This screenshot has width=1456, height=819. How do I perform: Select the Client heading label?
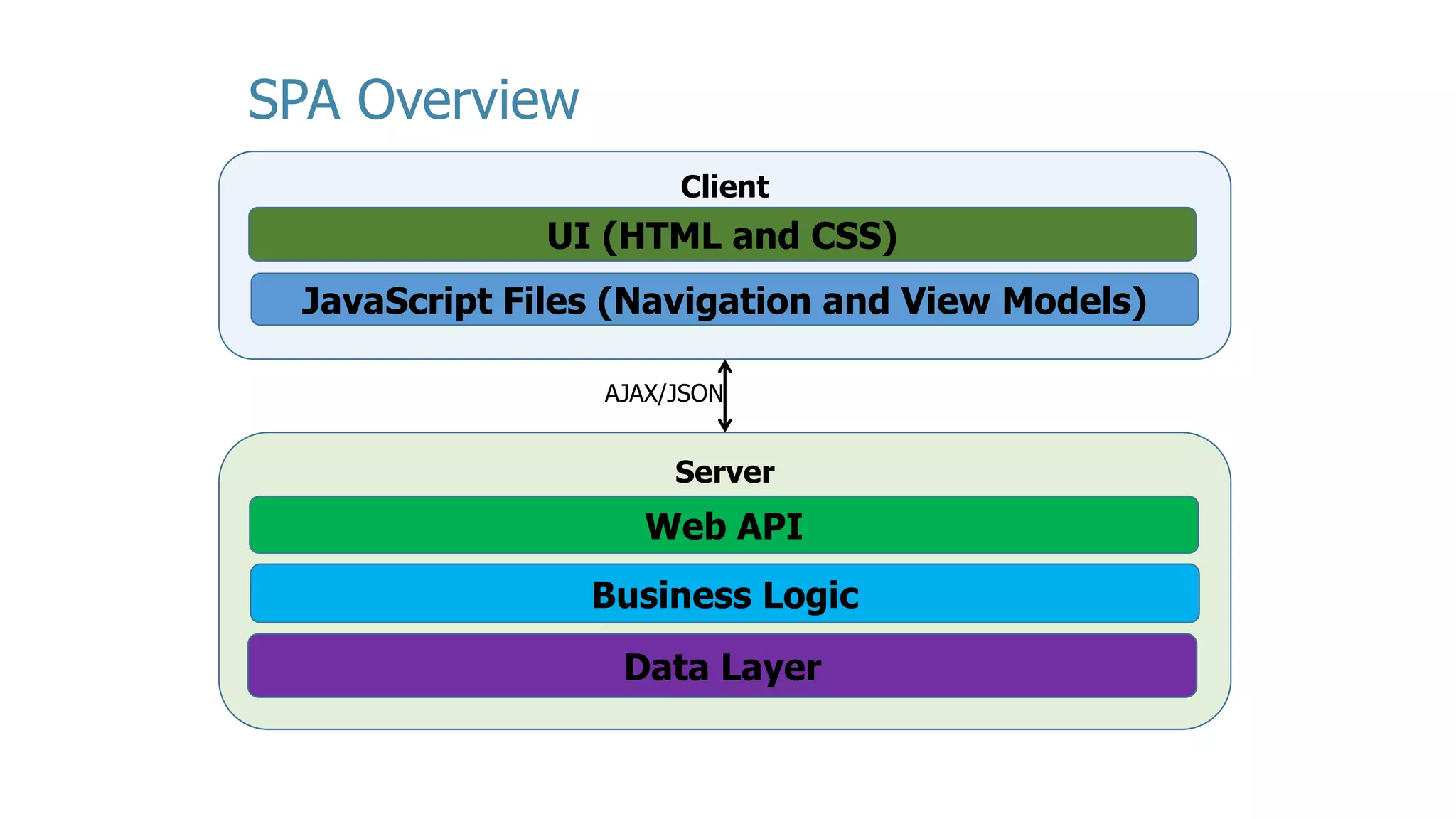click(724, 187)
